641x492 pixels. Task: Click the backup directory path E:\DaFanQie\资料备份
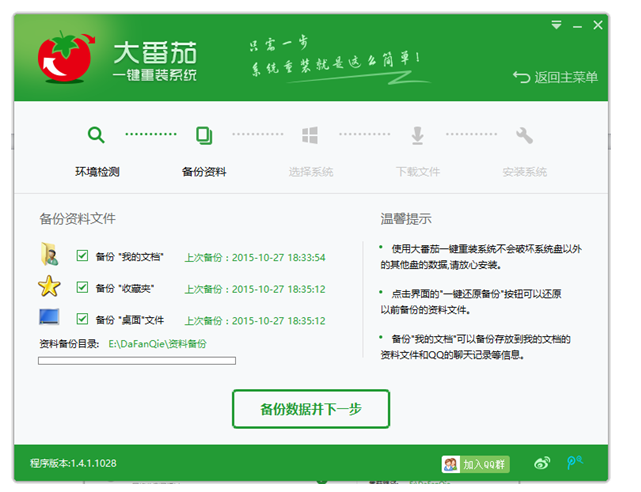(x=157, y=343)
